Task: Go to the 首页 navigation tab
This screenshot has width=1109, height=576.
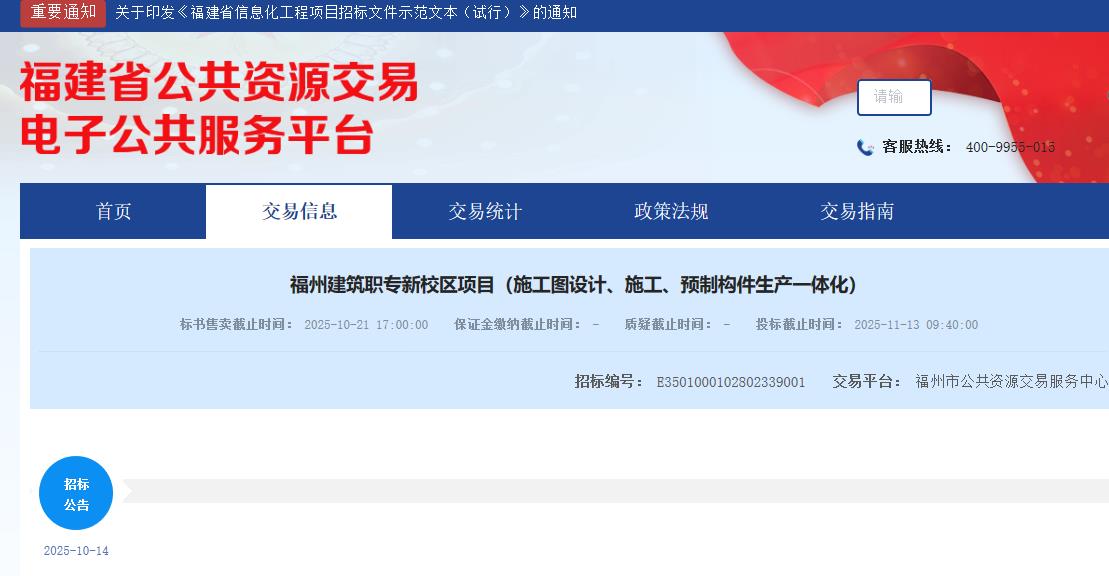Action: (x=113, y=211)
